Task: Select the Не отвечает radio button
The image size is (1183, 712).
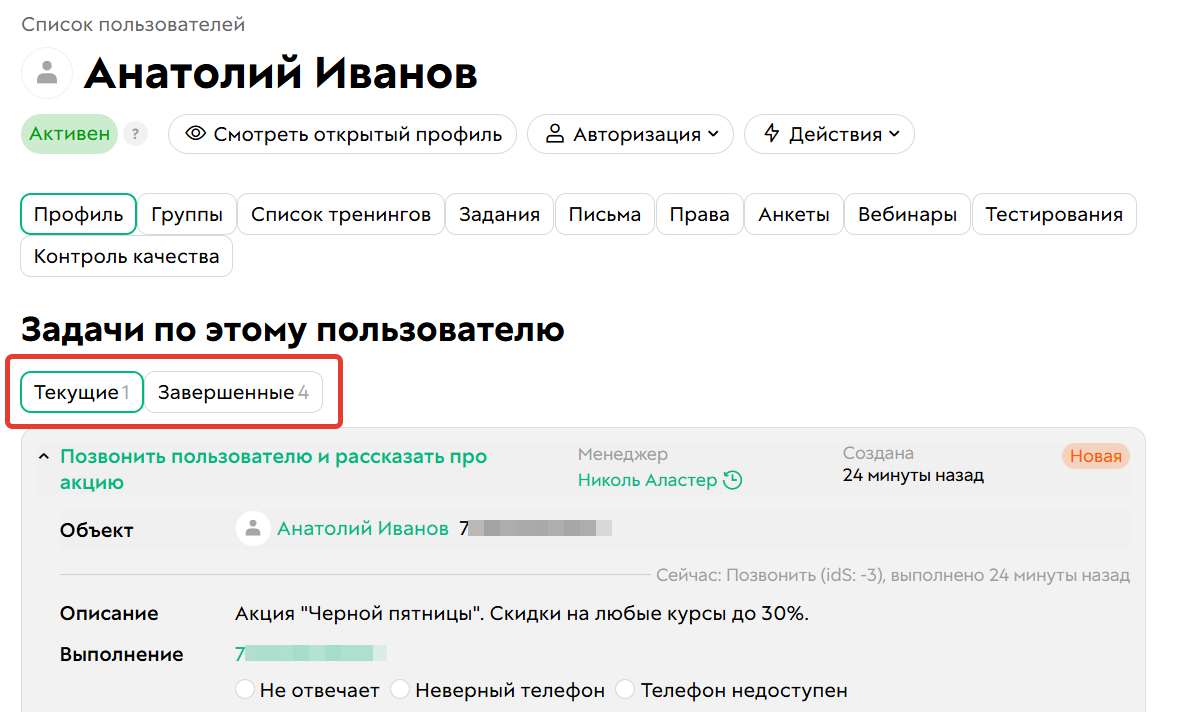Action: [245, 689]
